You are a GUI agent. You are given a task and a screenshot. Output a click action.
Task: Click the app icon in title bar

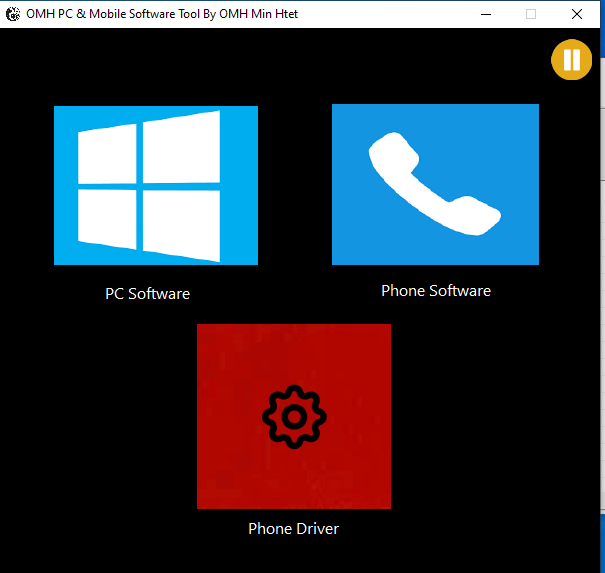13,14
